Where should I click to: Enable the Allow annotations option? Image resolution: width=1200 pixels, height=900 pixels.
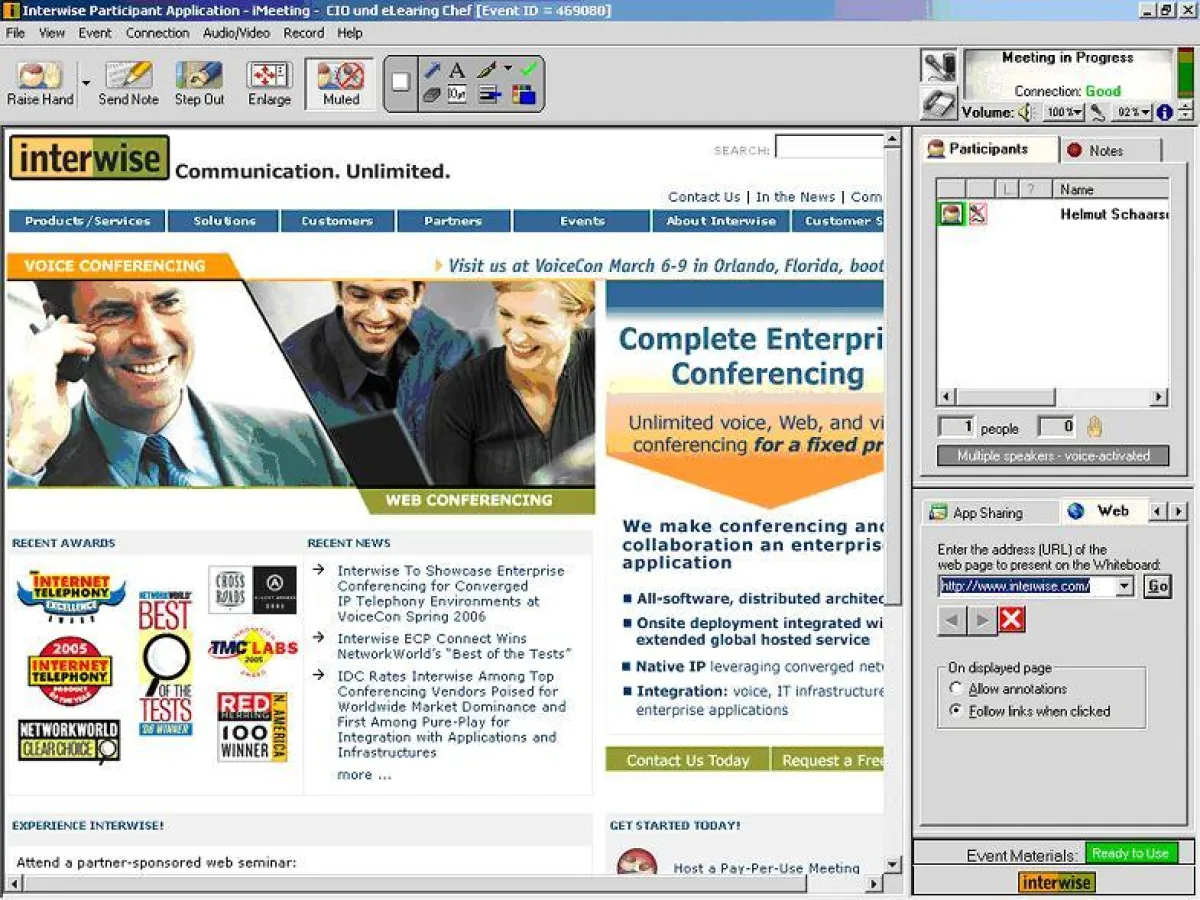click(957, 687)
